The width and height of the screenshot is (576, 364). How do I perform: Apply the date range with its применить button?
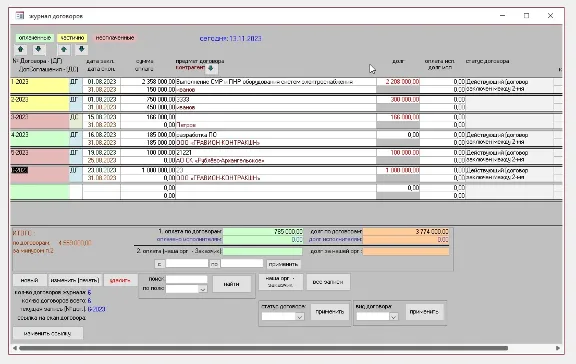point(283,264)
